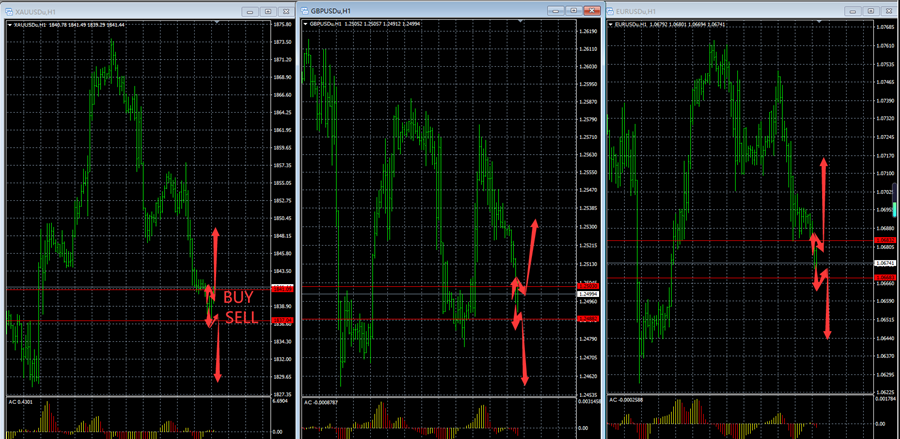
Task: Close the XAUUSD chart window
Action: 286,10
